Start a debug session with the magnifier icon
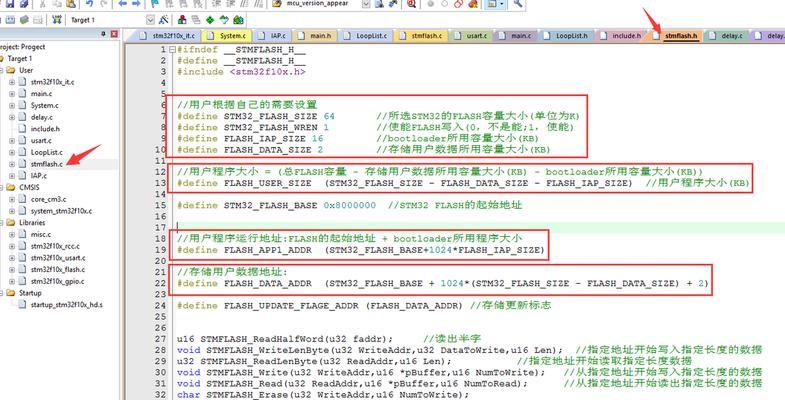 pyautogui.click(x=411, y=4)
